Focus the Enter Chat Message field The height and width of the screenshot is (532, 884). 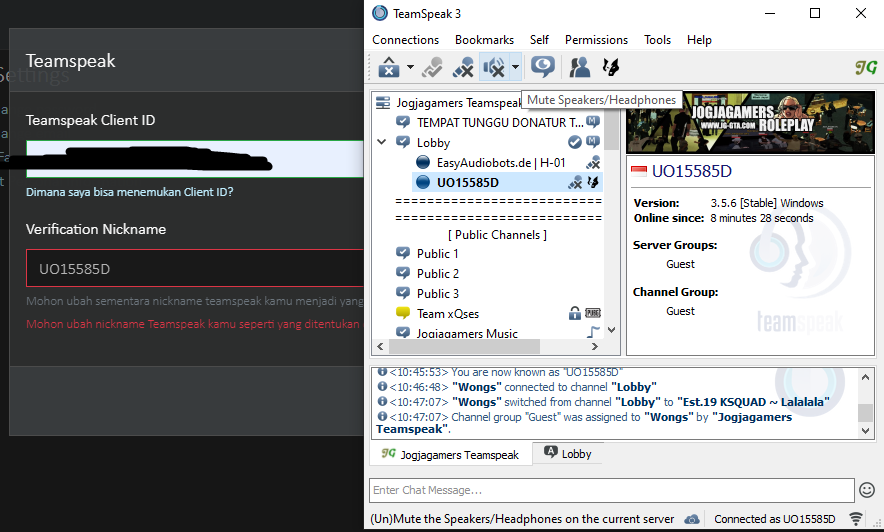tap(612, 490)
